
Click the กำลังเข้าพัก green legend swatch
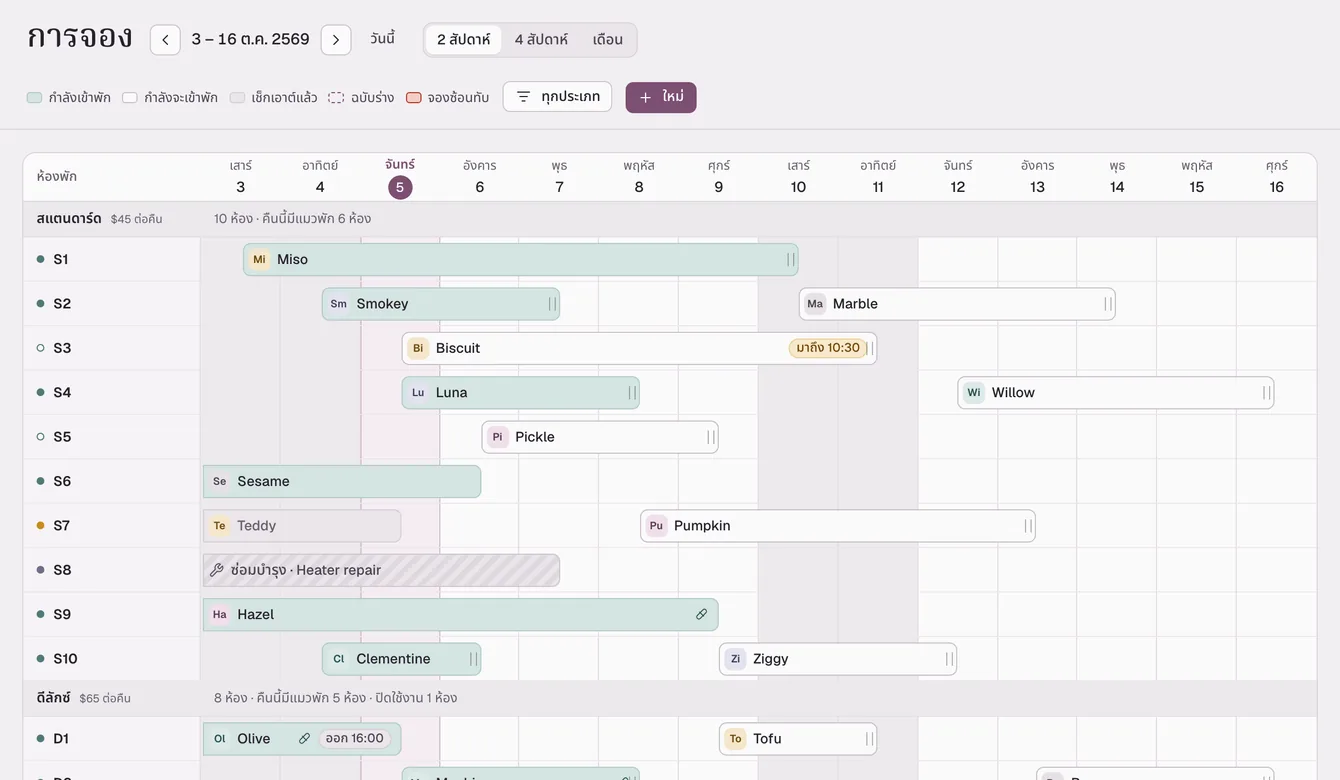click(34, 98)
